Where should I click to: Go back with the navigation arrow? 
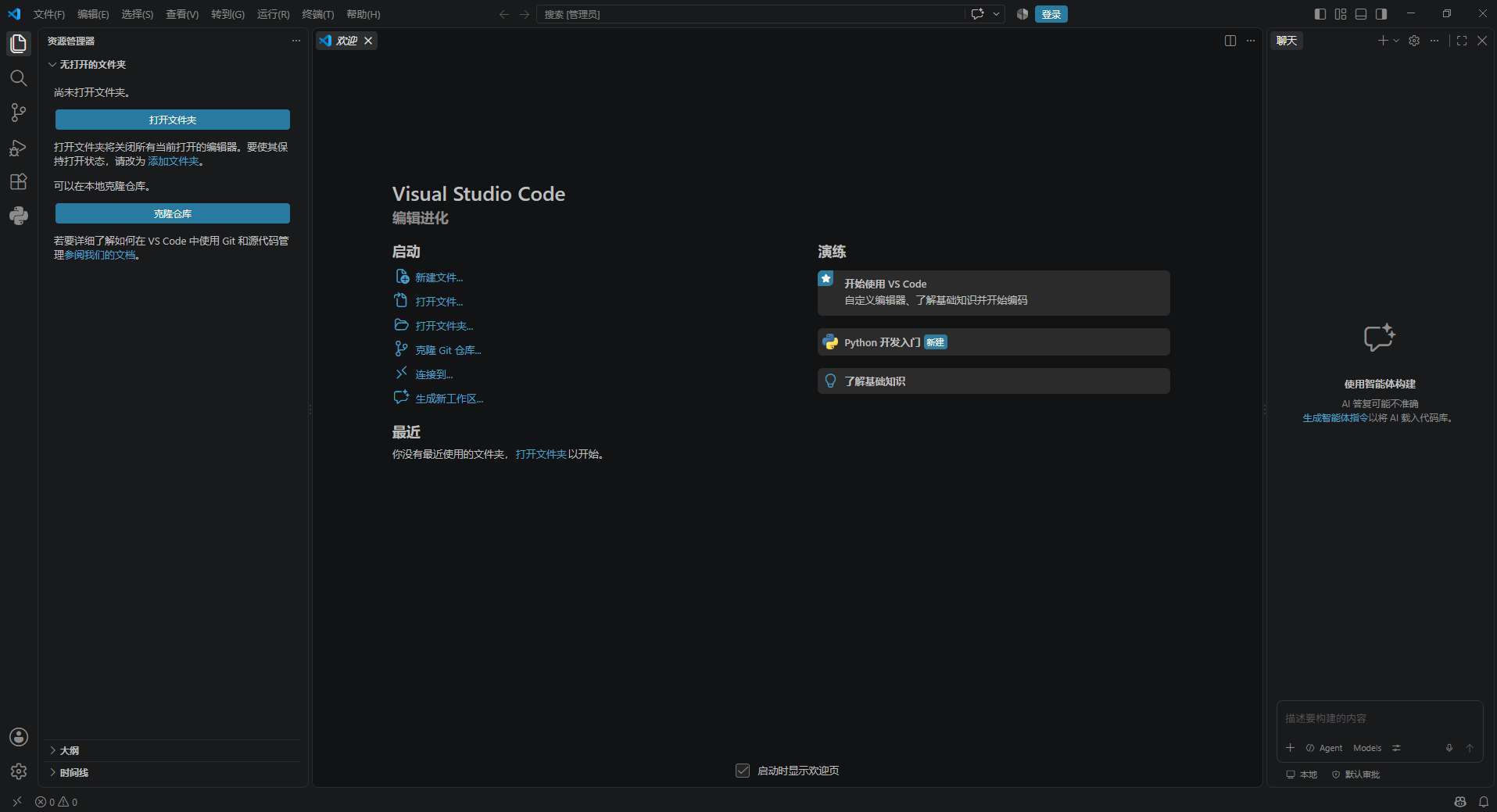(504, 14)
